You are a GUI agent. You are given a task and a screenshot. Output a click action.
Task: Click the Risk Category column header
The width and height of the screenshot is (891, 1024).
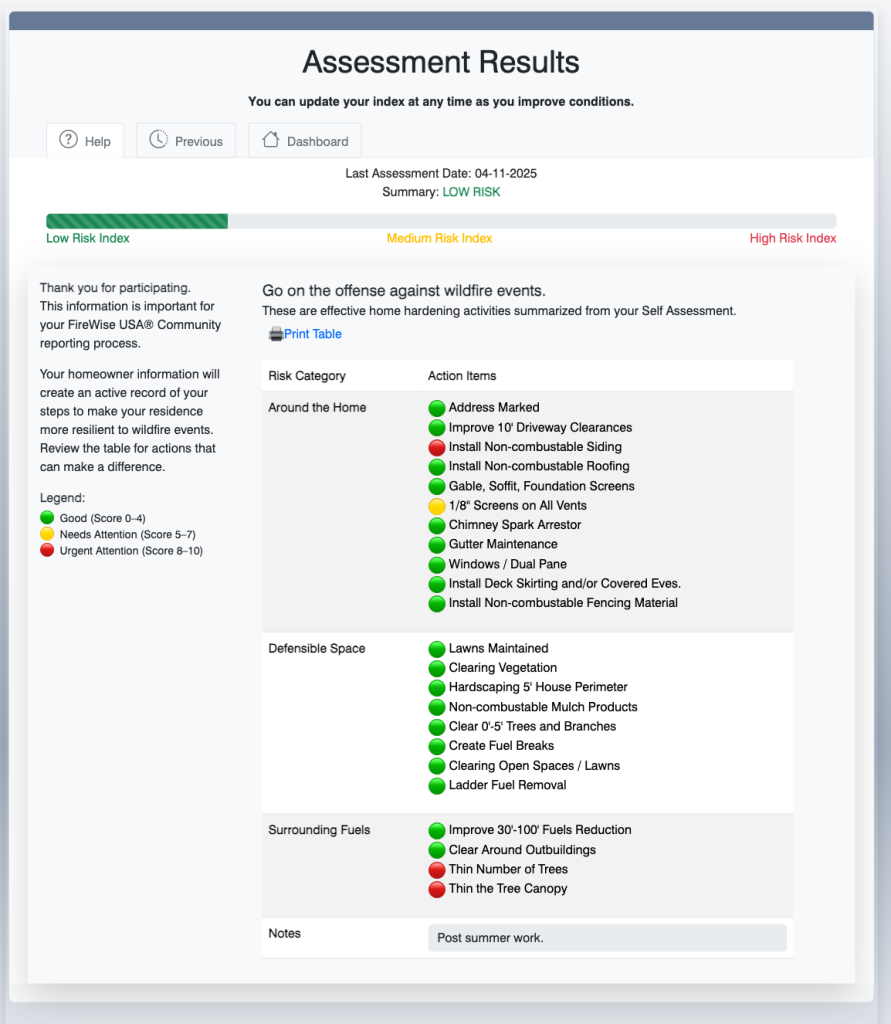pyautogui.click(x=307, y=376)
